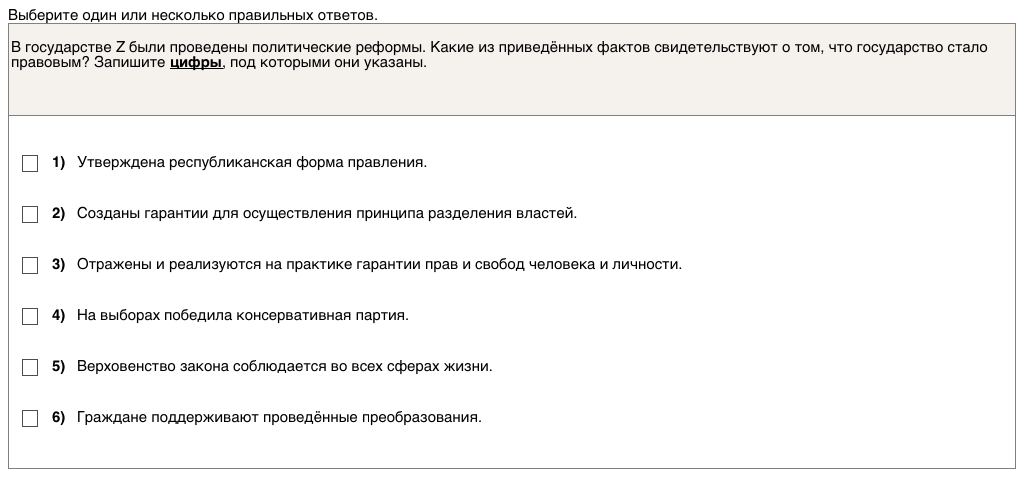Screen dimensions: 1024x477
Task: Select text about гарантии прав и свобод
Action: 379,264
